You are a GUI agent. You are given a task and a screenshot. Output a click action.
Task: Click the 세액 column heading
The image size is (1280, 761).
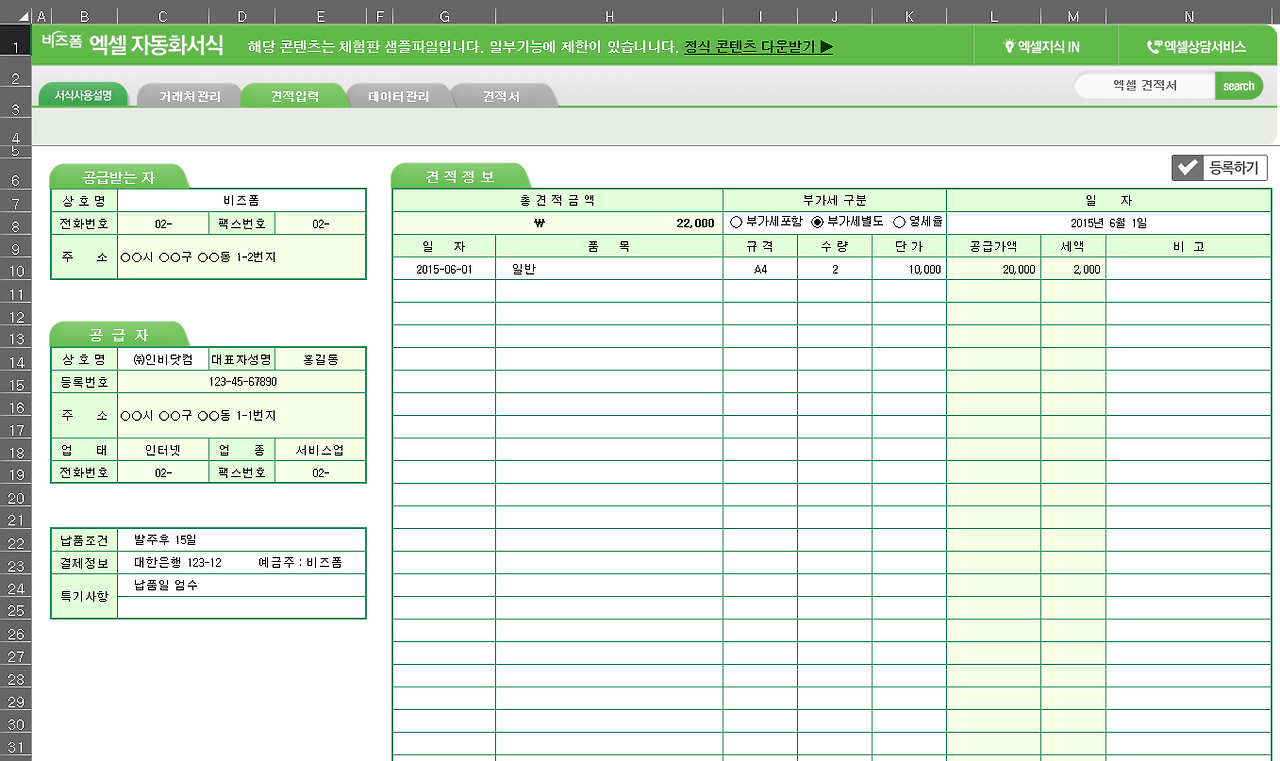click(1073, 246)
